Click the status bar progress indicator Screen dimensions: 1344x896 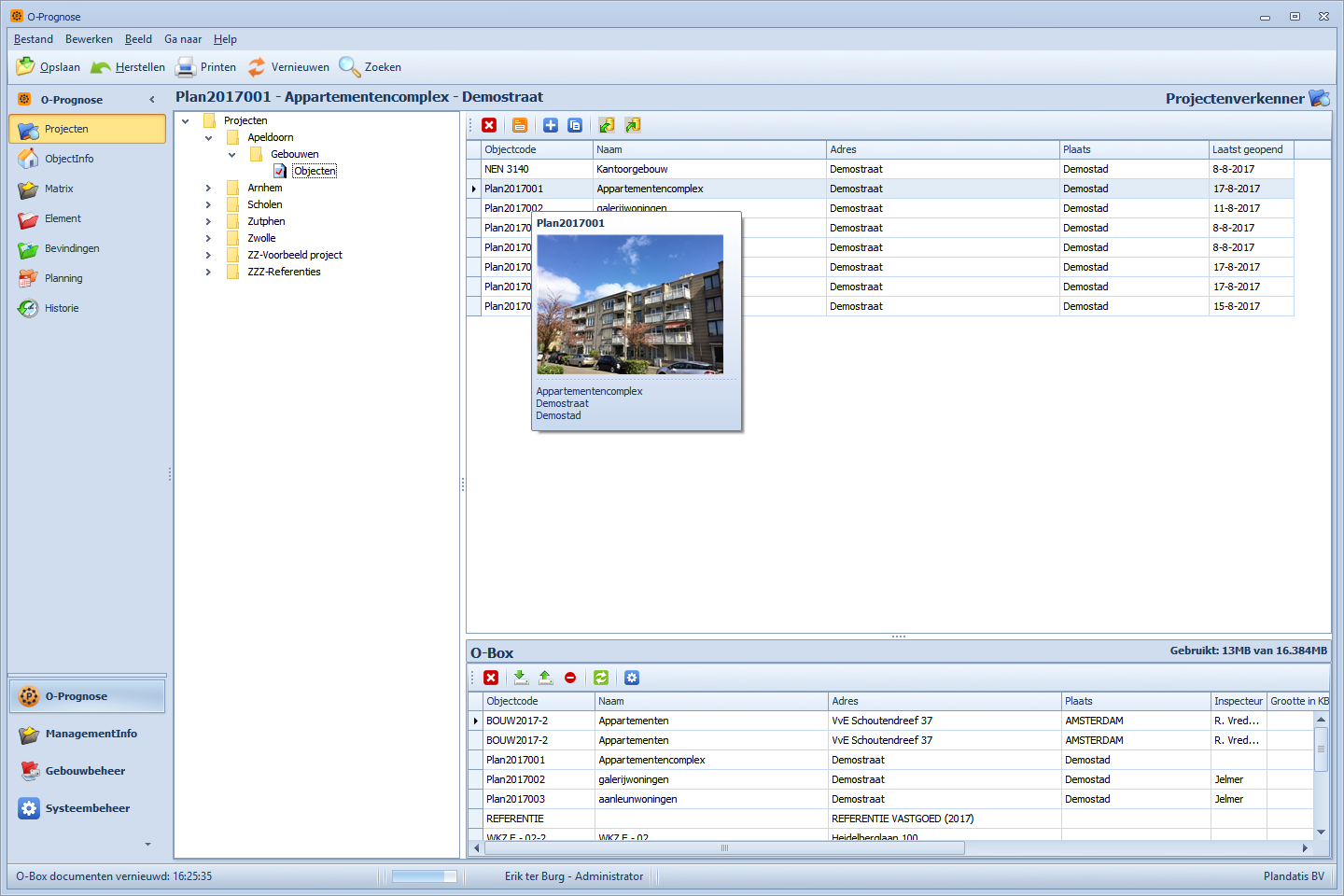point(425,876)
